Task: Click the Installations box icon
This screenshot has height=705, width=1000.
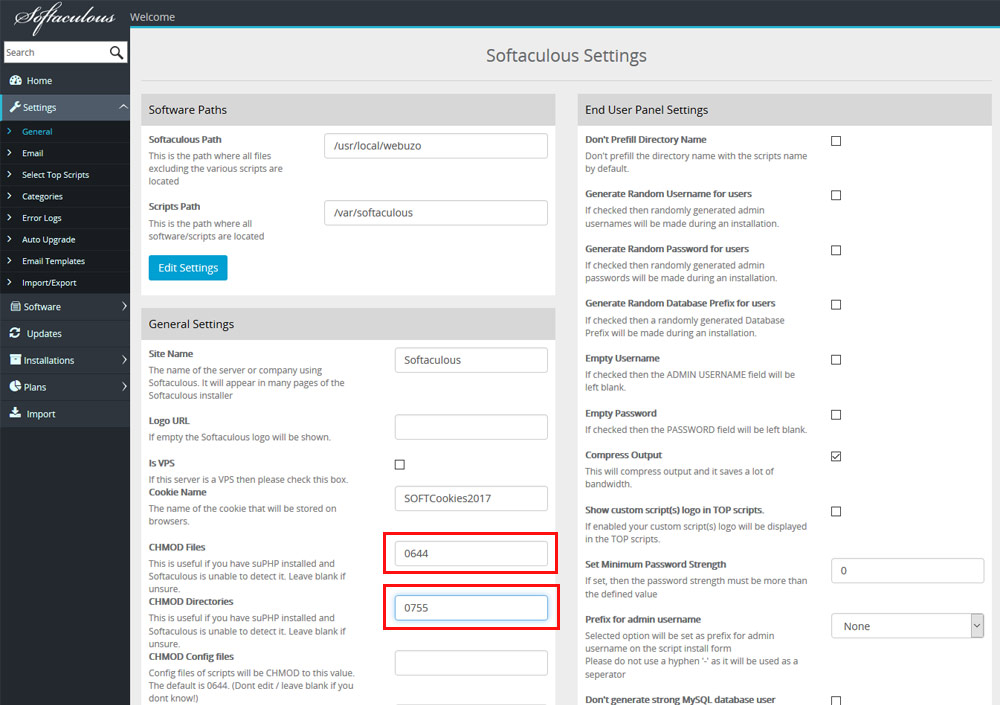Action: 15,360
